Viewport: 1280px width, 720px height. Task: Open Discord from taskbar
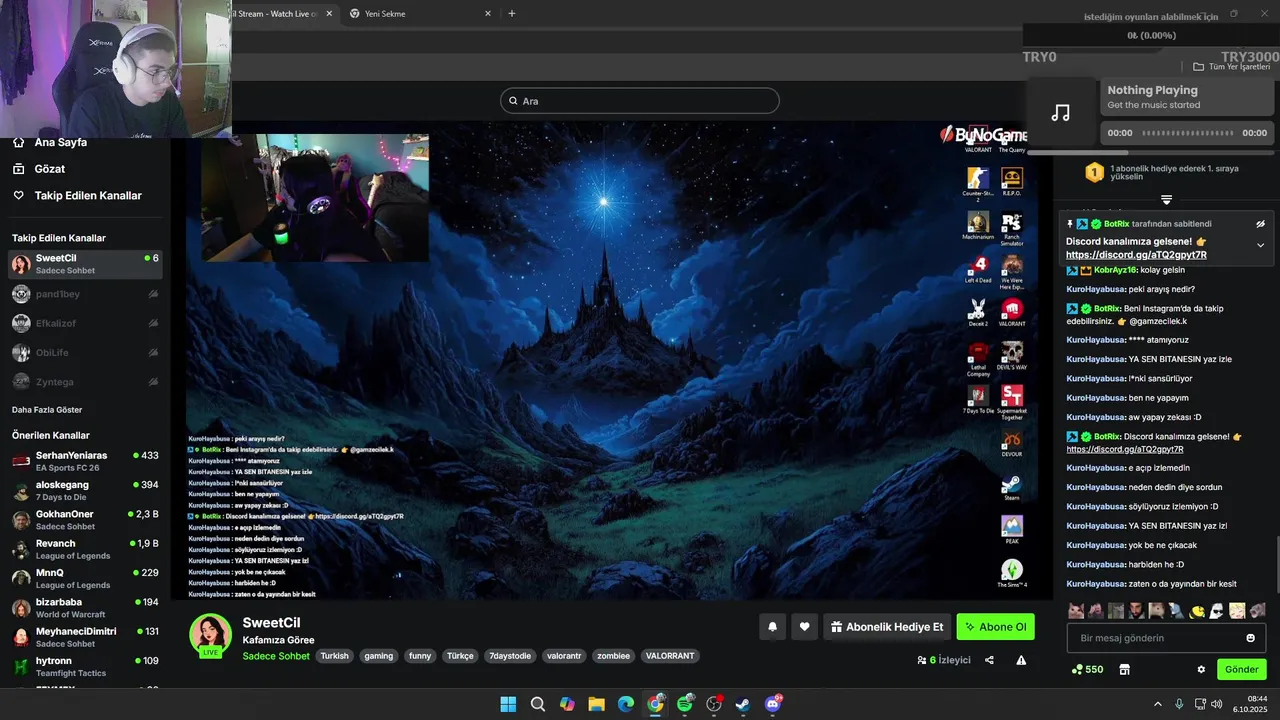[x=773, y=704]
